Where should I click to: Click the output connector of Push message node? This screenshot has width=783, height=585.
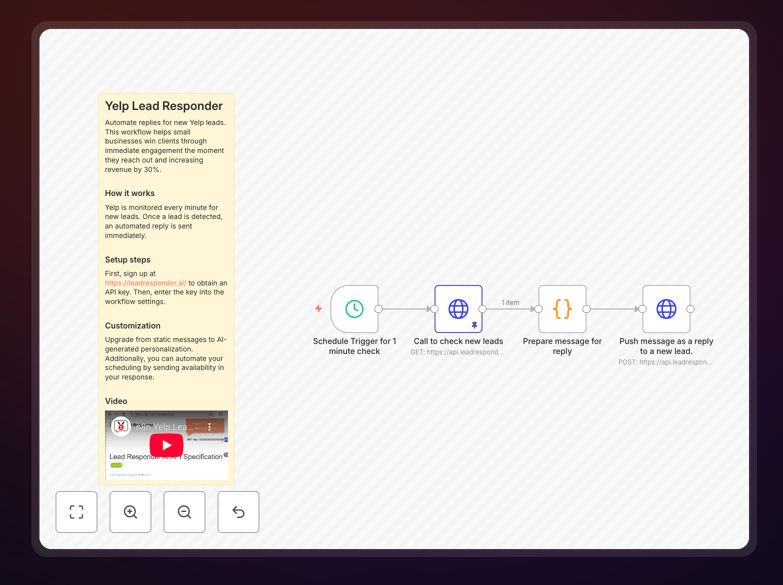pyautogui.click(x=690, y=309)
